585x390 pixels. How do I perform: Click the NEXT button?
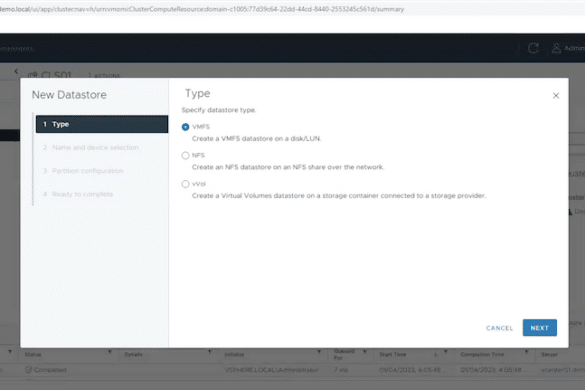click(539, 328)
